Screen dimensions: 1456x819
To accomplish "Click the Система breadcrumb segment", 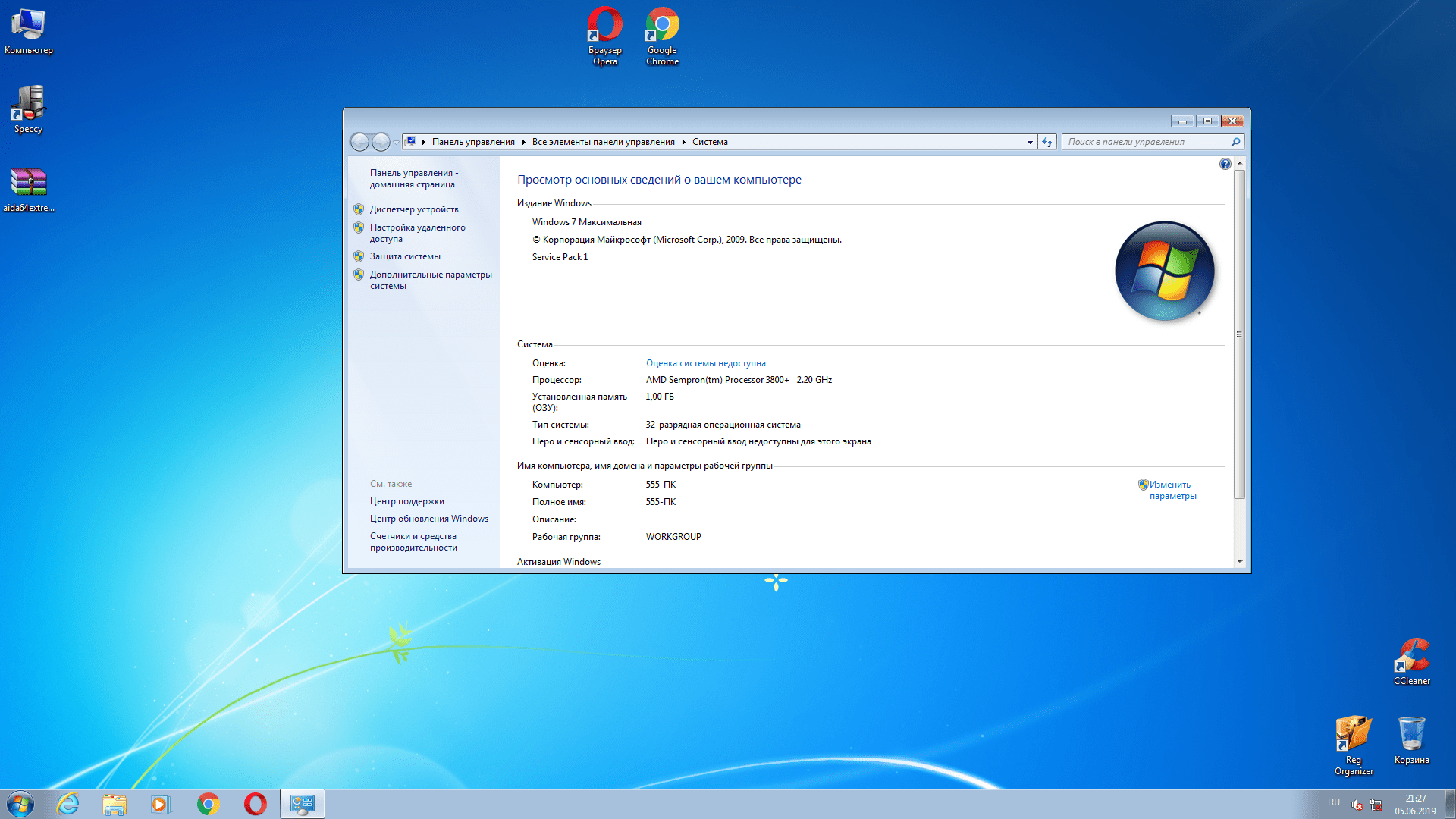I will click(710, 142).
